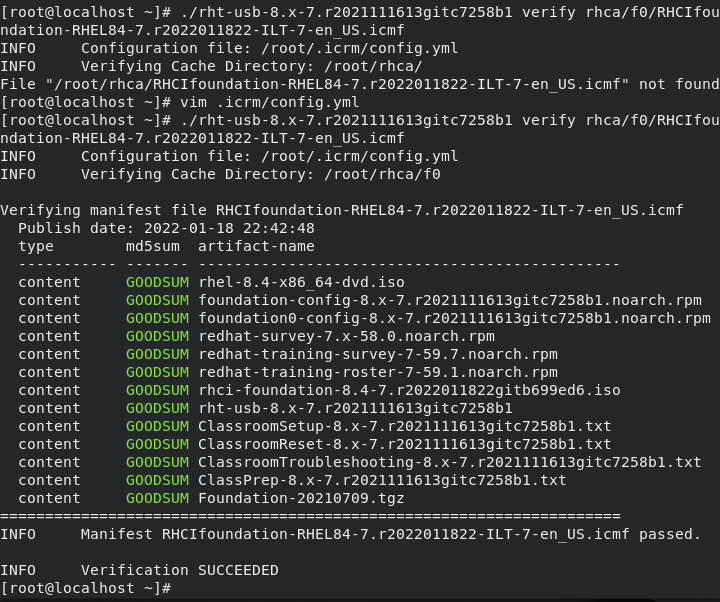This screenshot has width=720, height=602.
Task: Click the rhel-8.4-x86_64-dvd.iso artifact name
Action: coord(301,282)
